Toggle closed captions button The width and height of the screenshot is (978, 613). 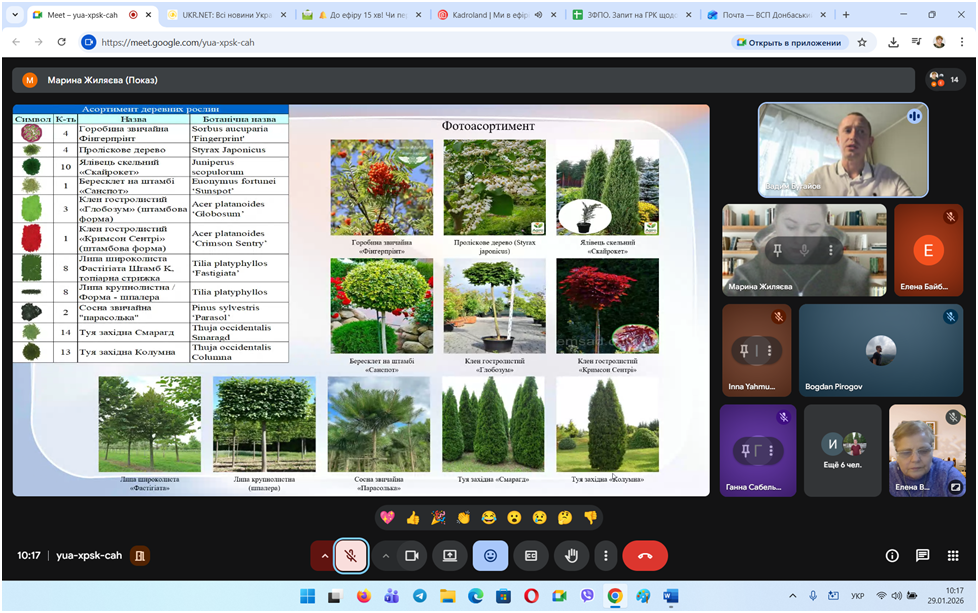(x=531, y=555)
